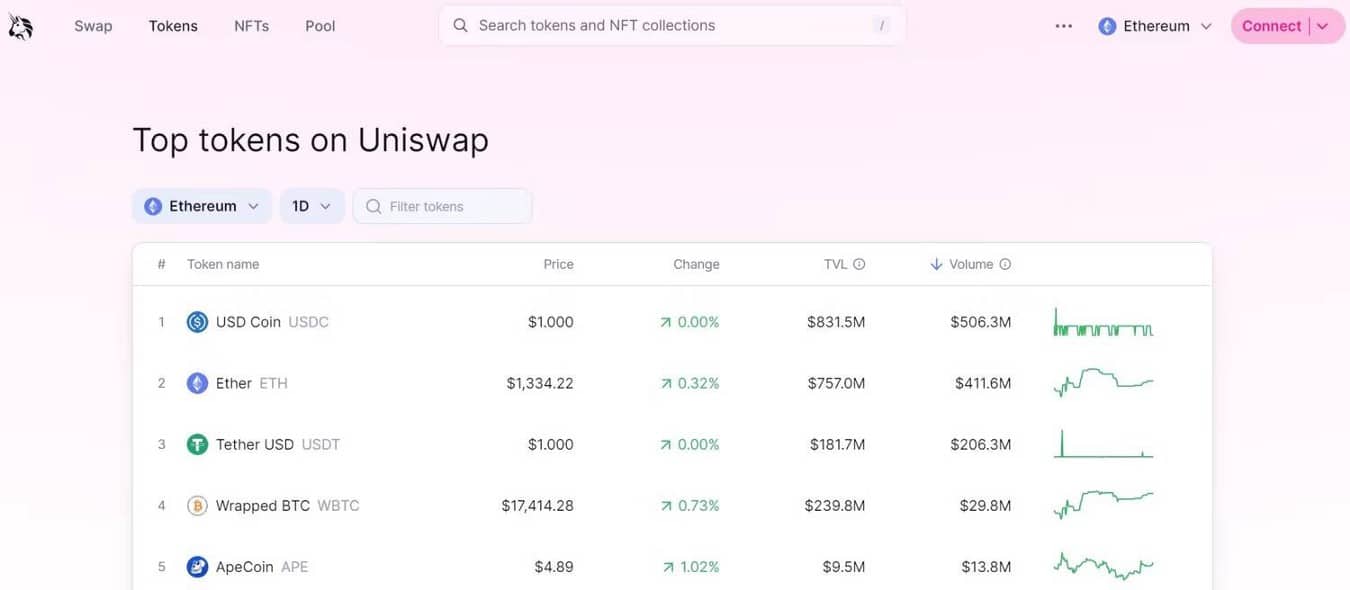
Task: Switch to the Swap page
Action: [93, 25]
